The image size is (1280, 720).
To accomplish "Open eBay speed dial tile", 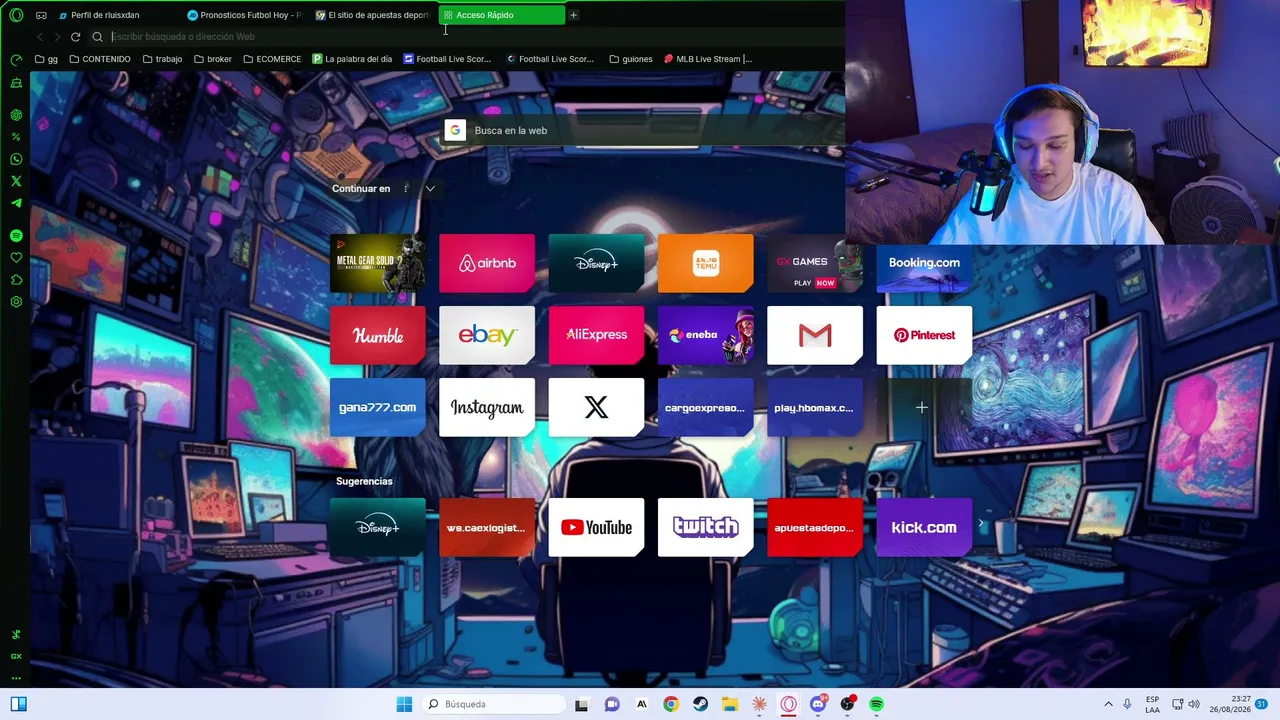I will 487,335.
